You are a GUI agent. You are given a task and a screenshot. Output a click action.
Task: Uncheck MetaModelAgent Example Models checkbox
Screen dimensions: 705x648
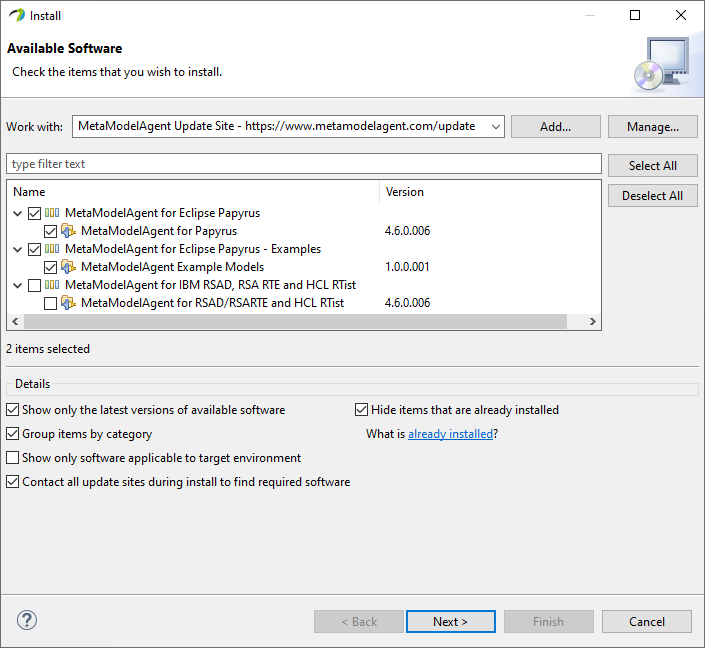pyautogui.click(x=50, y=267)
